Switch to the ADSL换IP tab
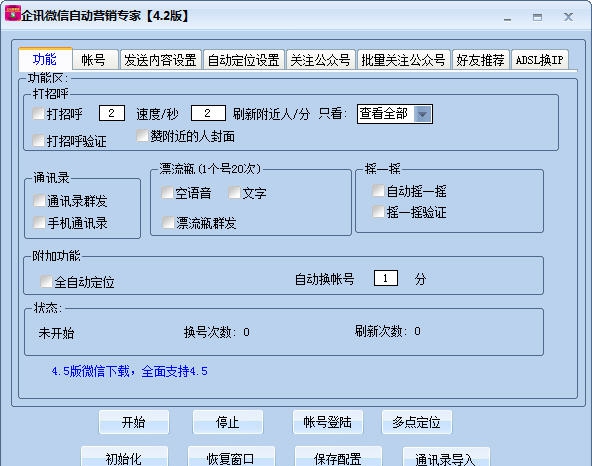 (x=540, y=60)
